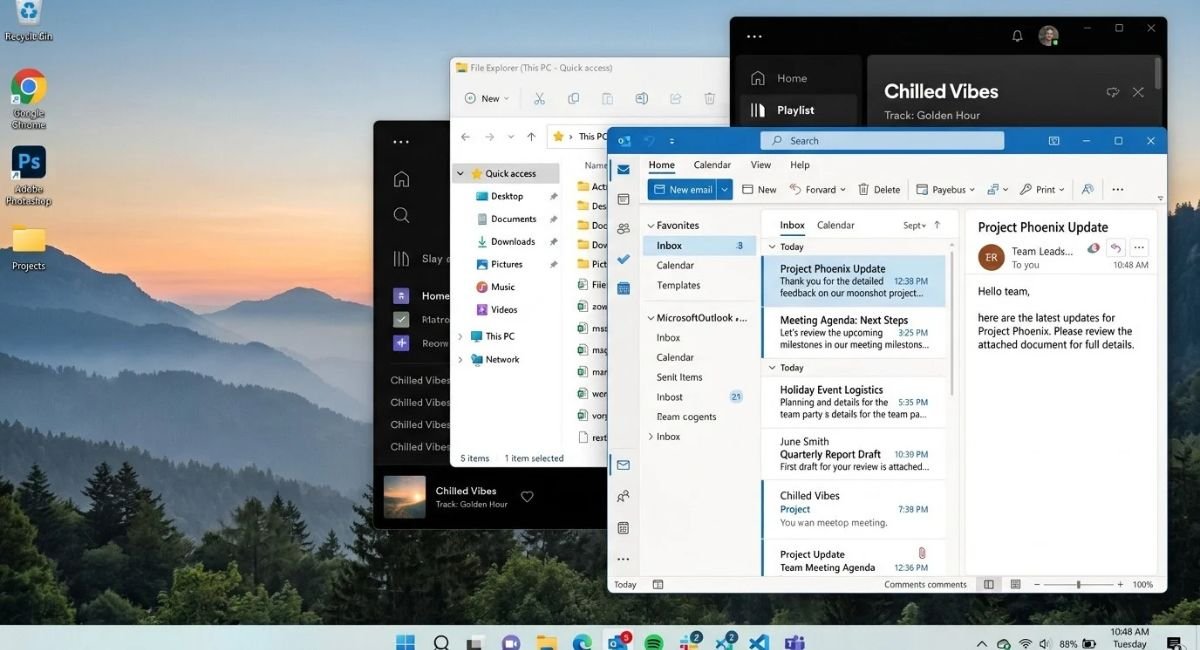Click the New button in Outlook's ribbon
The height and width of the screenshot is (650, 1200).
[759, 189]
